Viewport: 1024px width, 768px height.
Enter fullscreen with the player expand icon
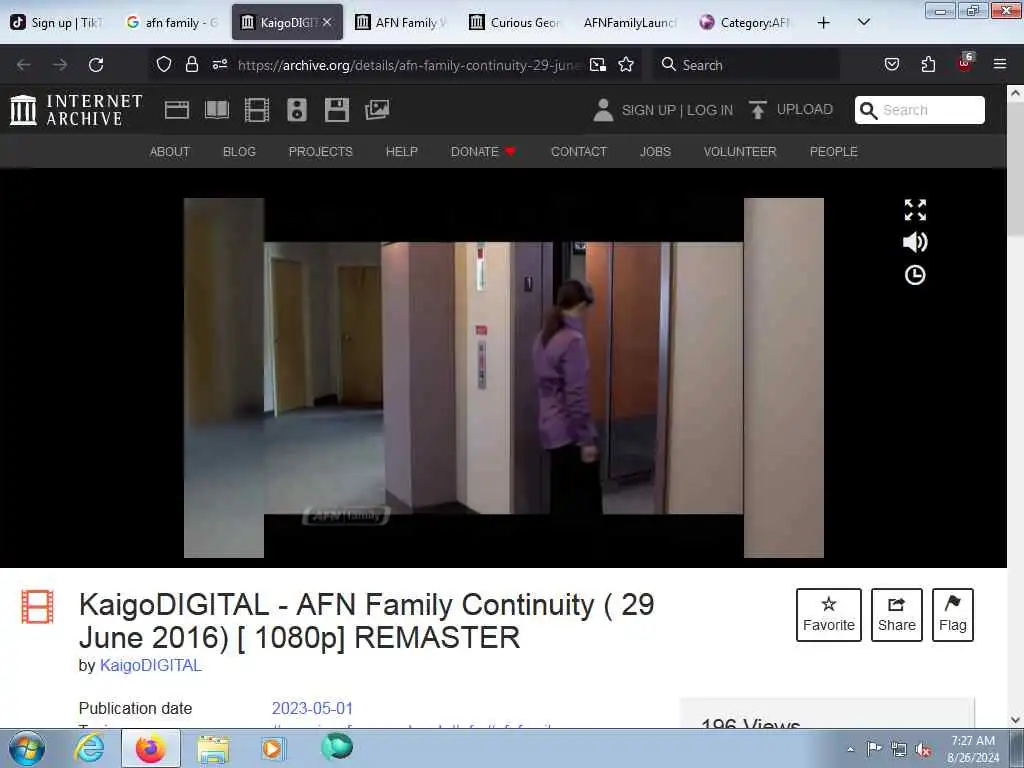915,210
